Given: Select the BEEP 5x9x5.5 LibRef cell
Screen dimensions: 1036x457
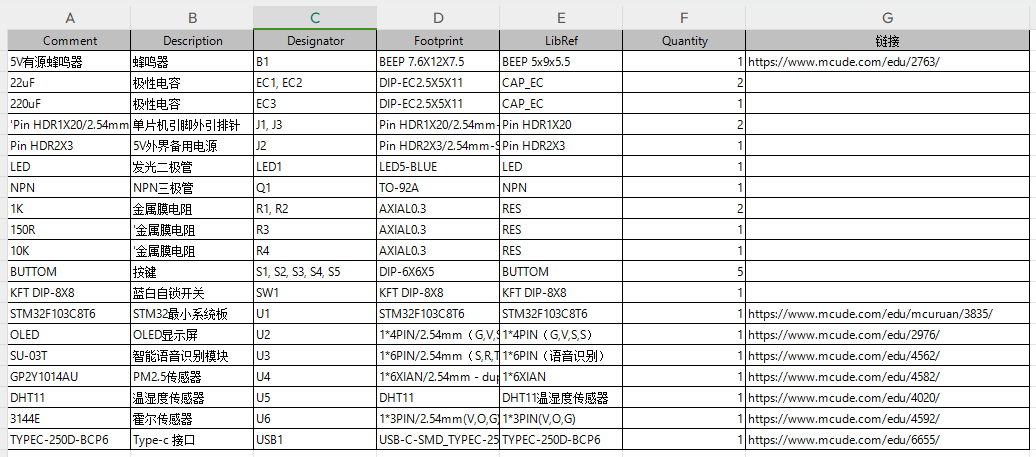Looking at the screenshot, I should [x=561, y=62].
